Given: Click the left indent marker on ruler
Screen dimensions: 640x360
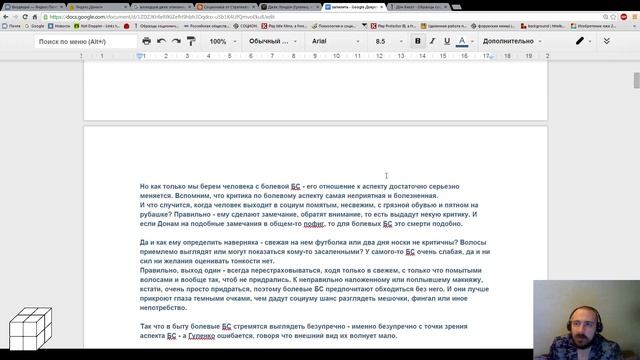Looking at the screenshot, I should (140, 56).
